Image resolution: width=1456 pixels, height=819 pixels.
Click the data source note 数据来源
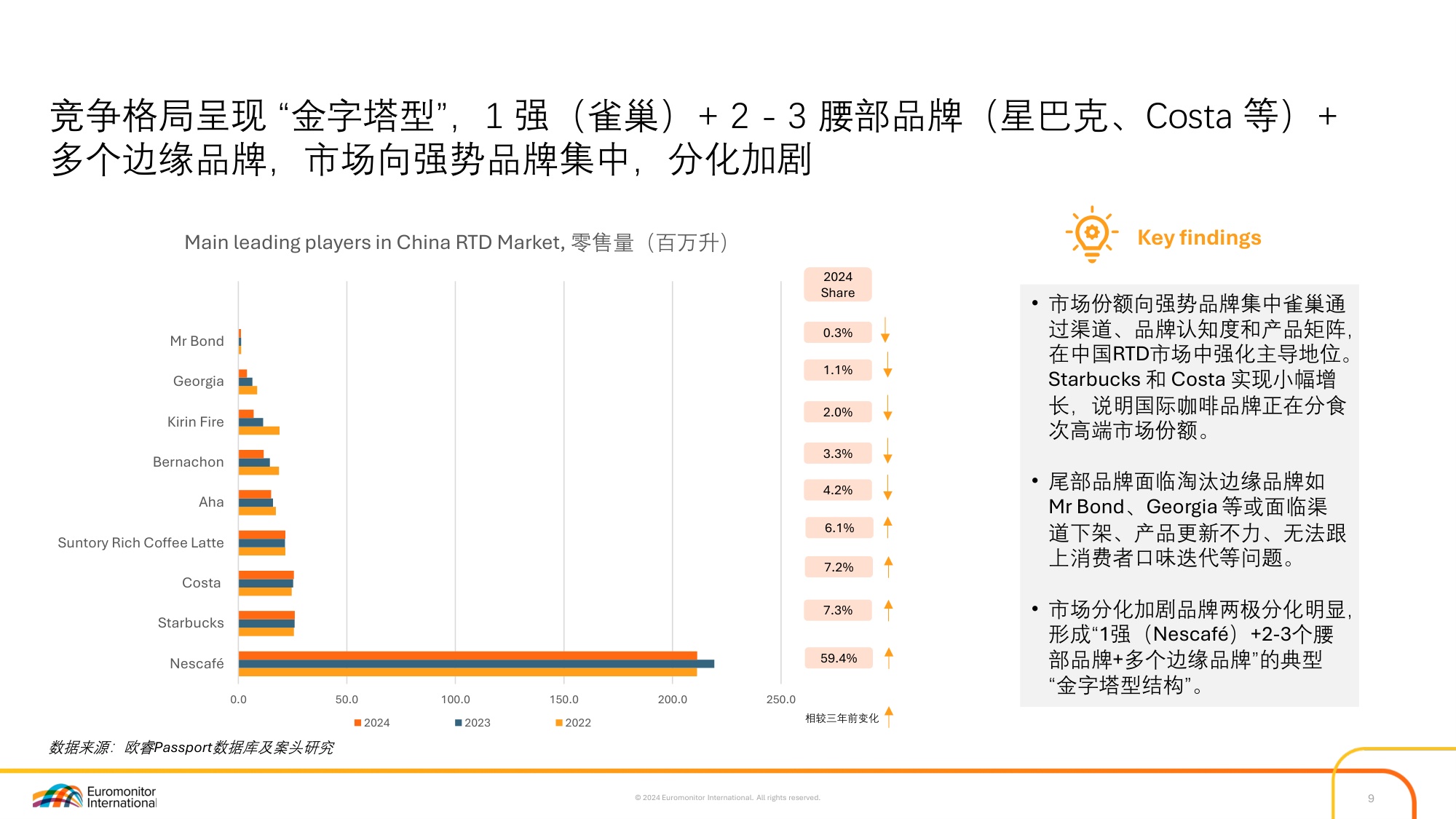coord(191,748)
